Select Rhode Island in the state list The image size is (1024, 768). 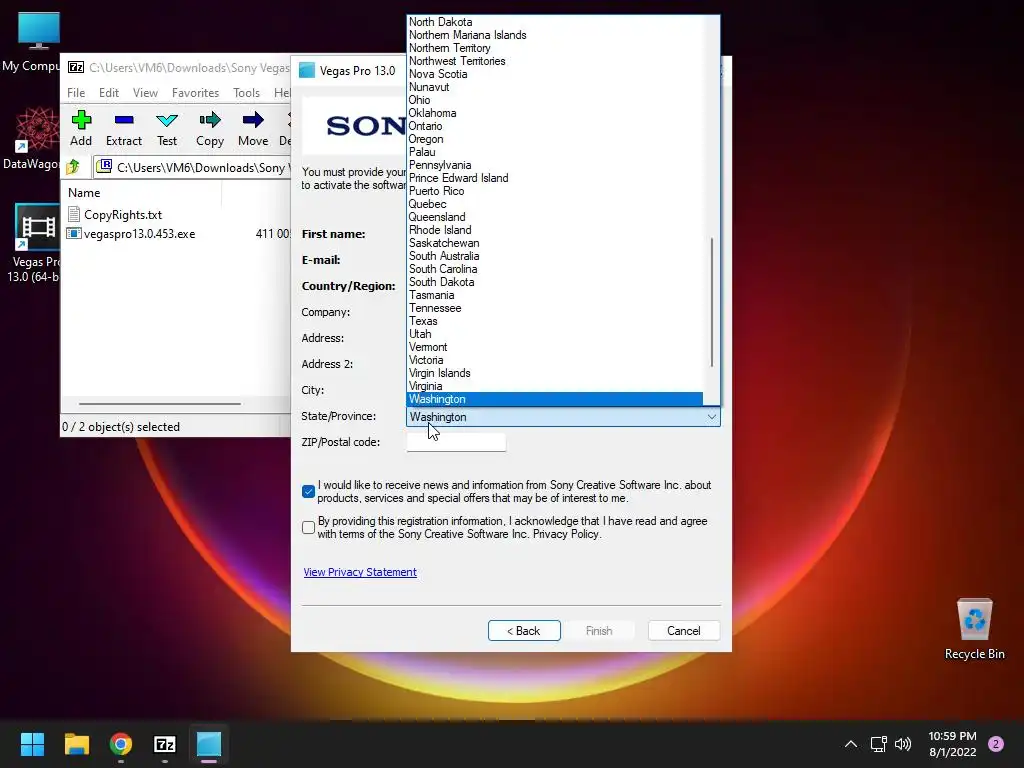[x=555, y=230]
